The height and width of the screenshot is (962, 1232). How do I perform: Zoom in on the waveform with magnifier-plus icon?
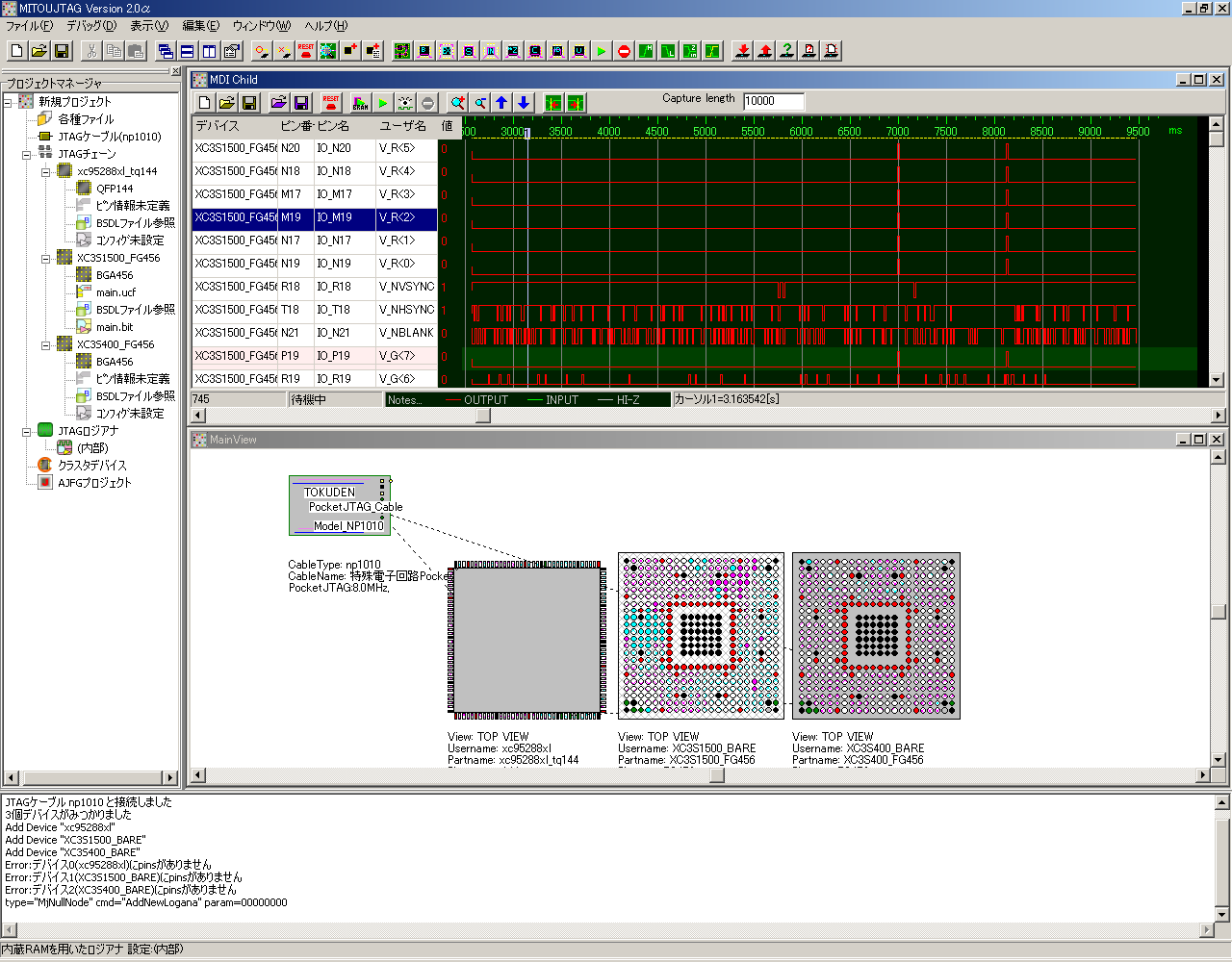(x=458, y=103)
